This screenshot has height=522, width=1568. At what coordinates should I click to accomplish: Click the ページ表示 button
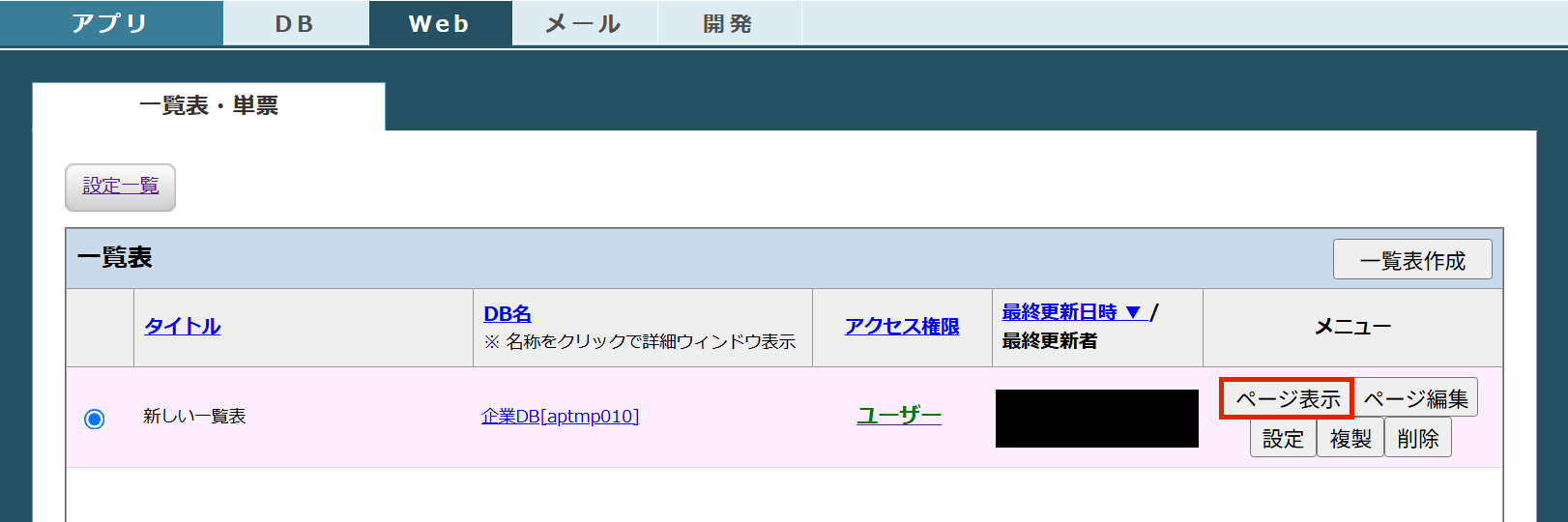pyautogui.click(x=1288, y=398)
